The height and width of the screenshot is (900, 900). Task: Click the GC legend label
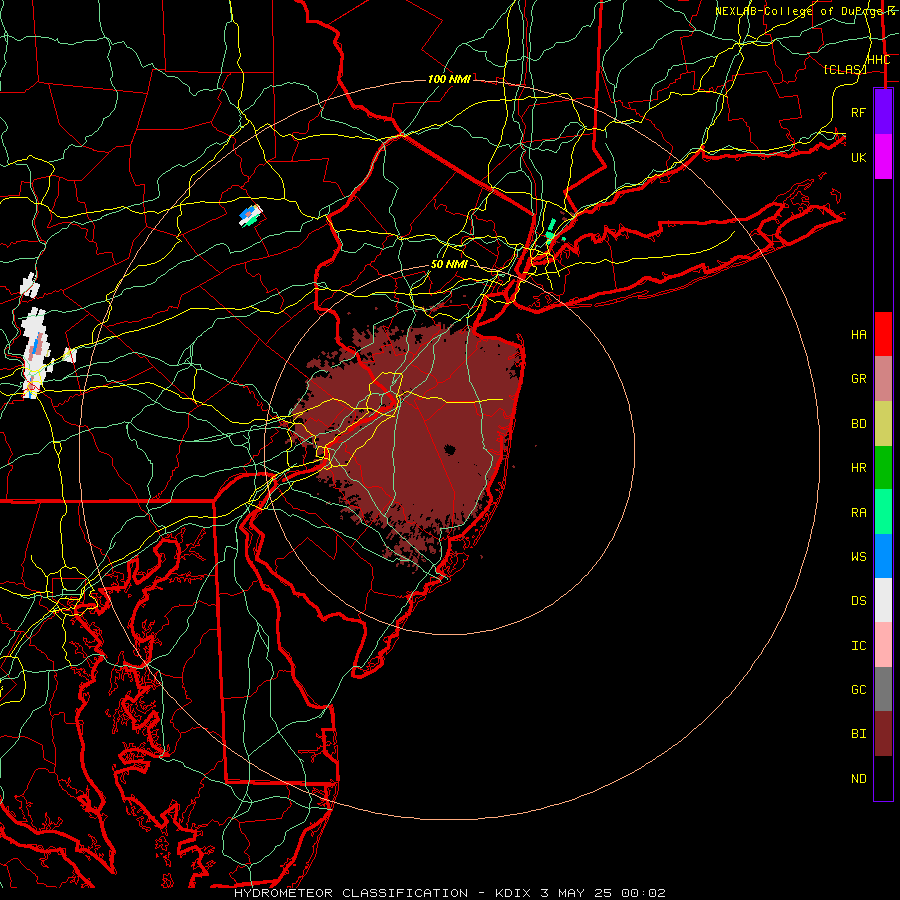[859, 690]
